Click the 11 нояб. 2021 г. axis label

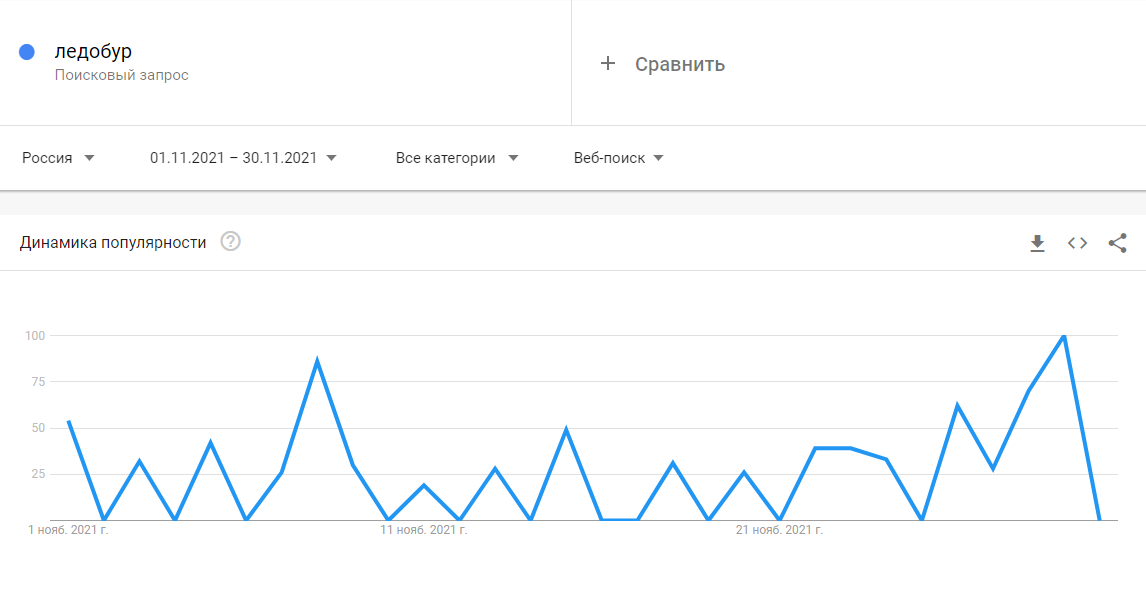tap(423, 530)
